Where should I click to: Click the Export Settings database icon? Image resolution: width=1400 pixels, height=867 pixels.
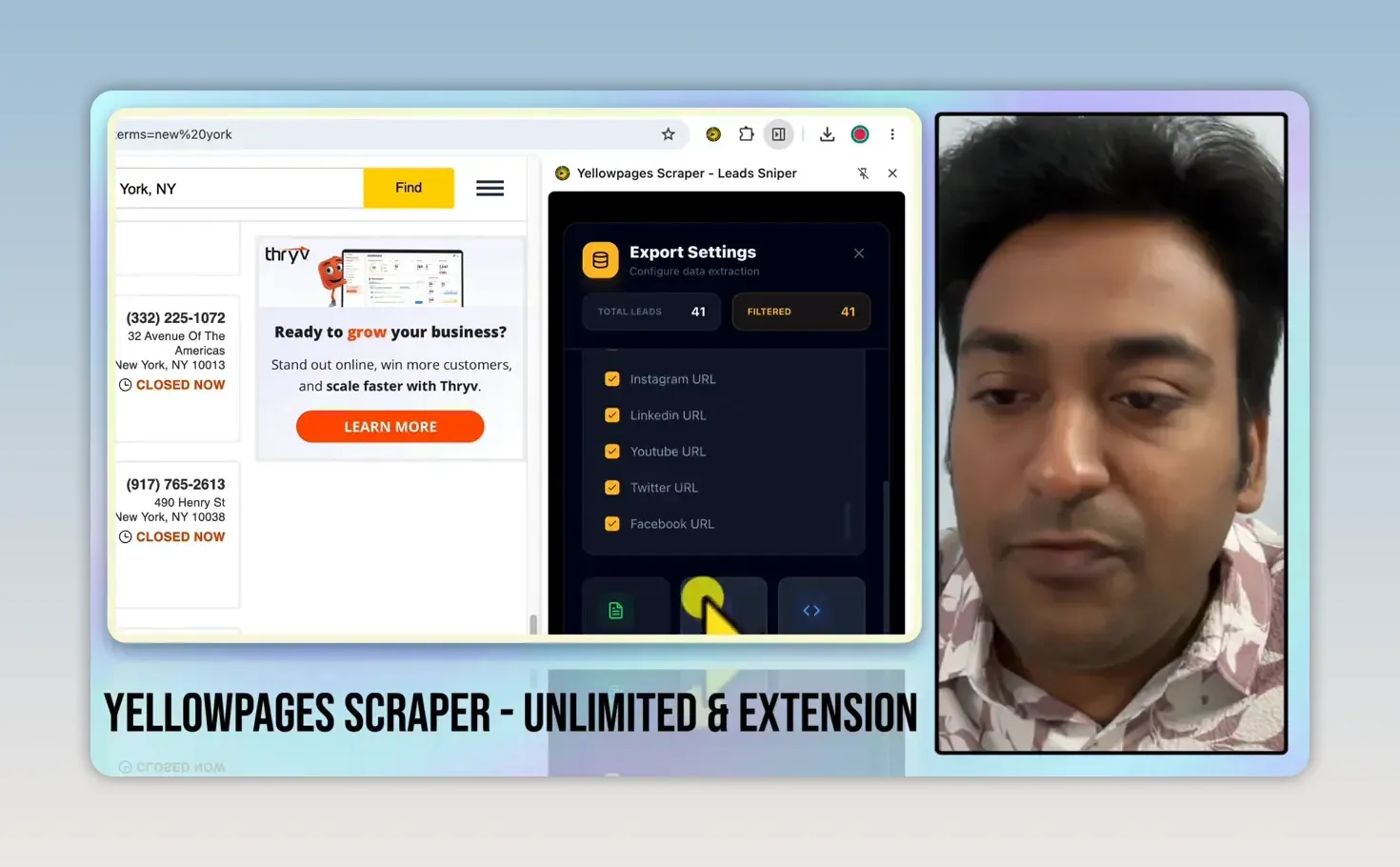point(601,260)
